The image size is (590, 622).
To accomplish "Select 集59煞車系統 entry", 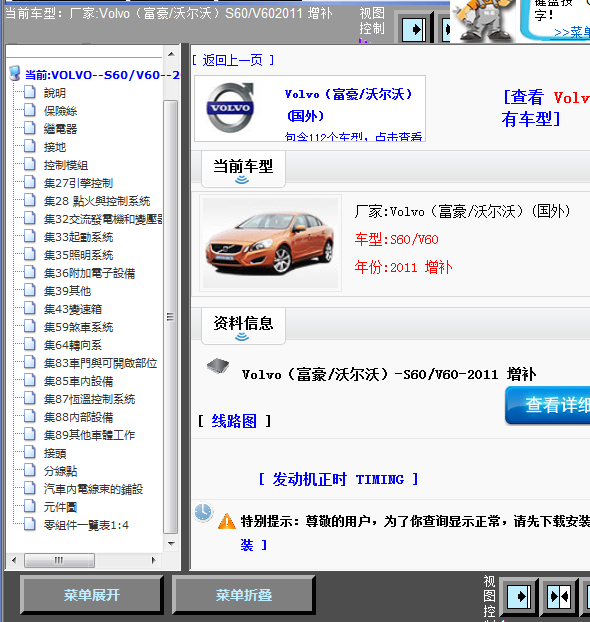I will pos(79,327).
